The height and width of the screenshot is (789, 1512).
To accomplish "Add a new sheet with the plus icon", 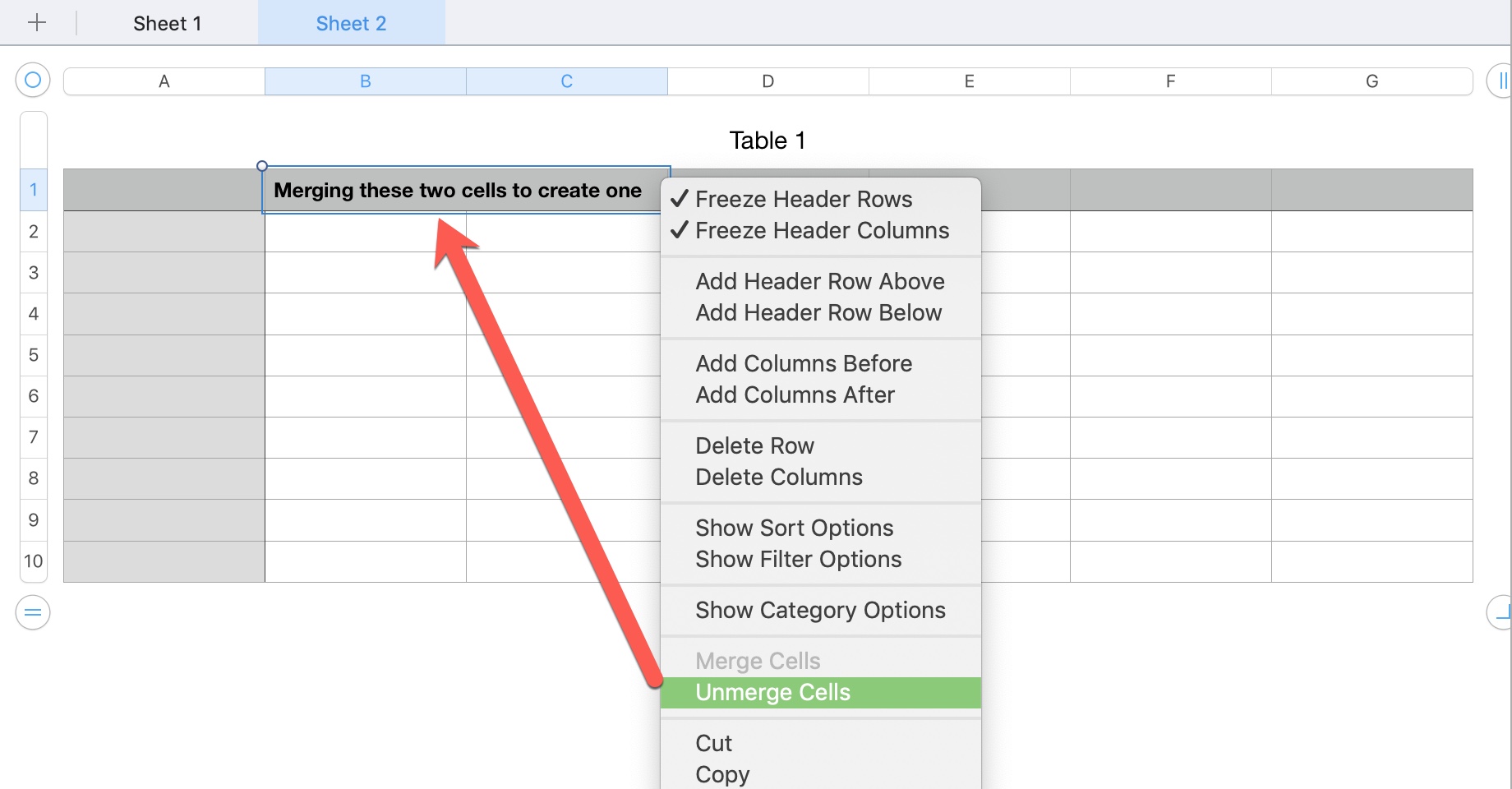I will coord(38,22).
